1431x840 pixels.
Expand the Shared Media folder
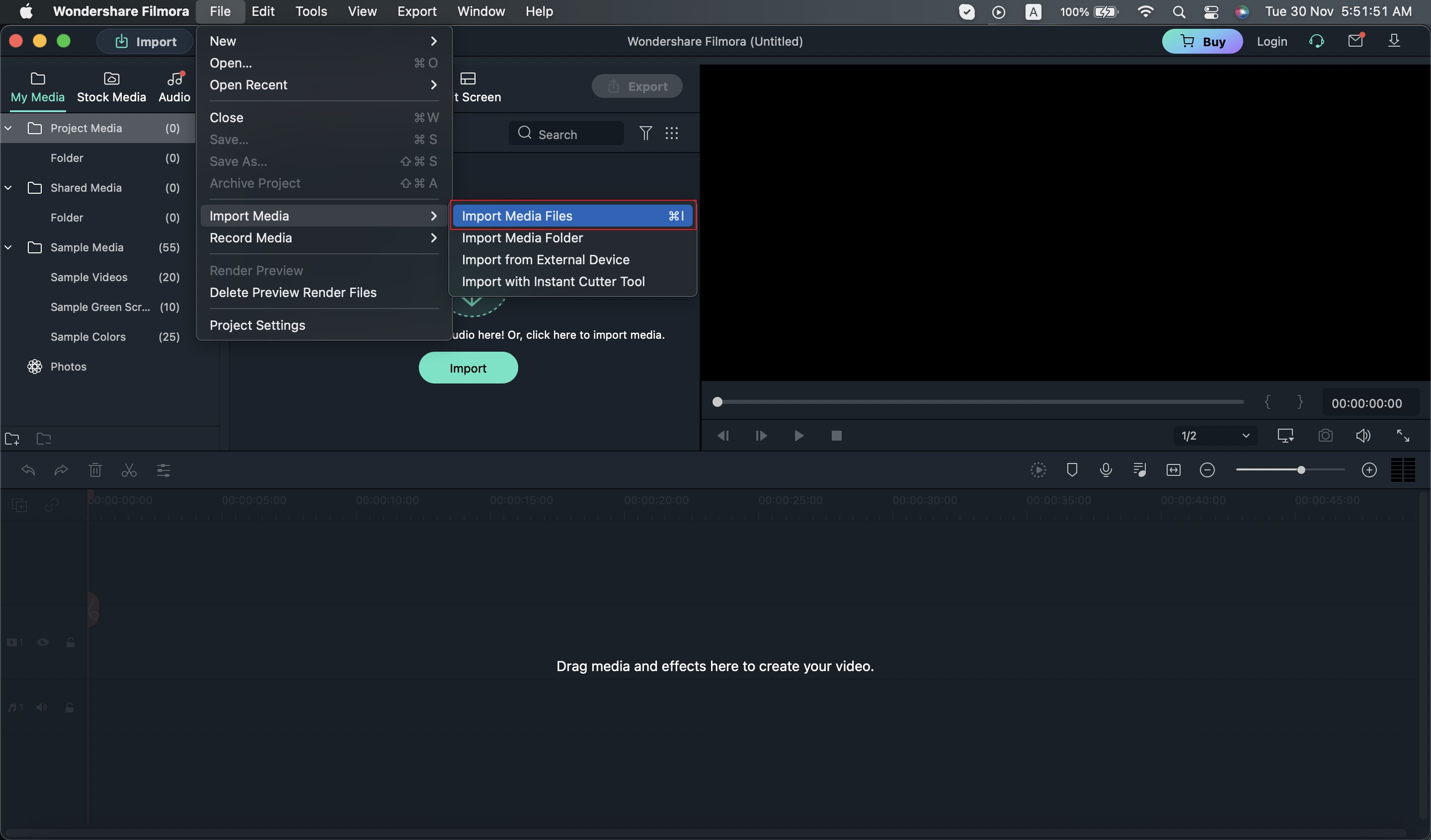8,188
